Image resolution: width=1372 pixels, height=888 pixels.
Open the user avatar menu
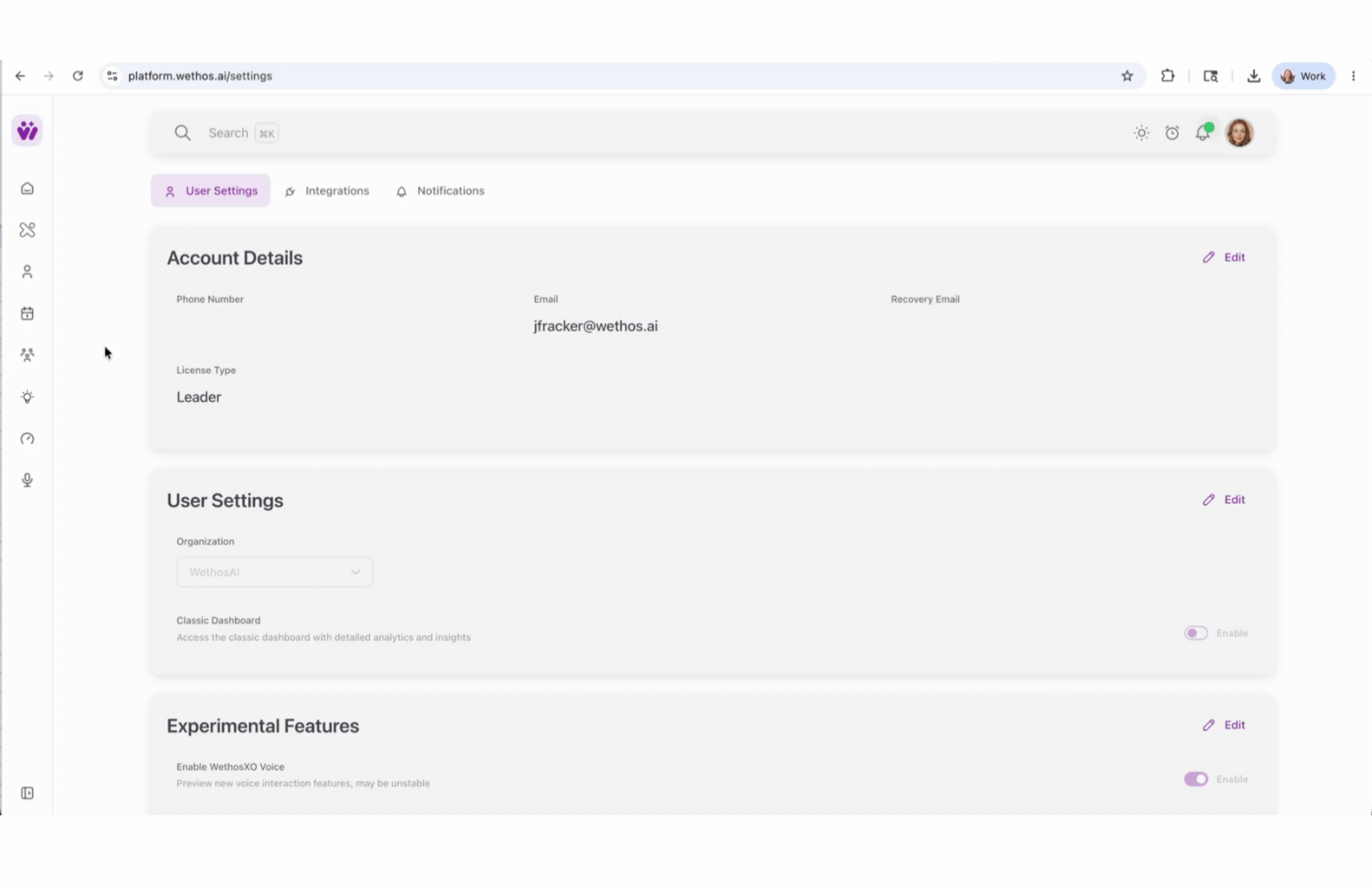pos(1240,133)
